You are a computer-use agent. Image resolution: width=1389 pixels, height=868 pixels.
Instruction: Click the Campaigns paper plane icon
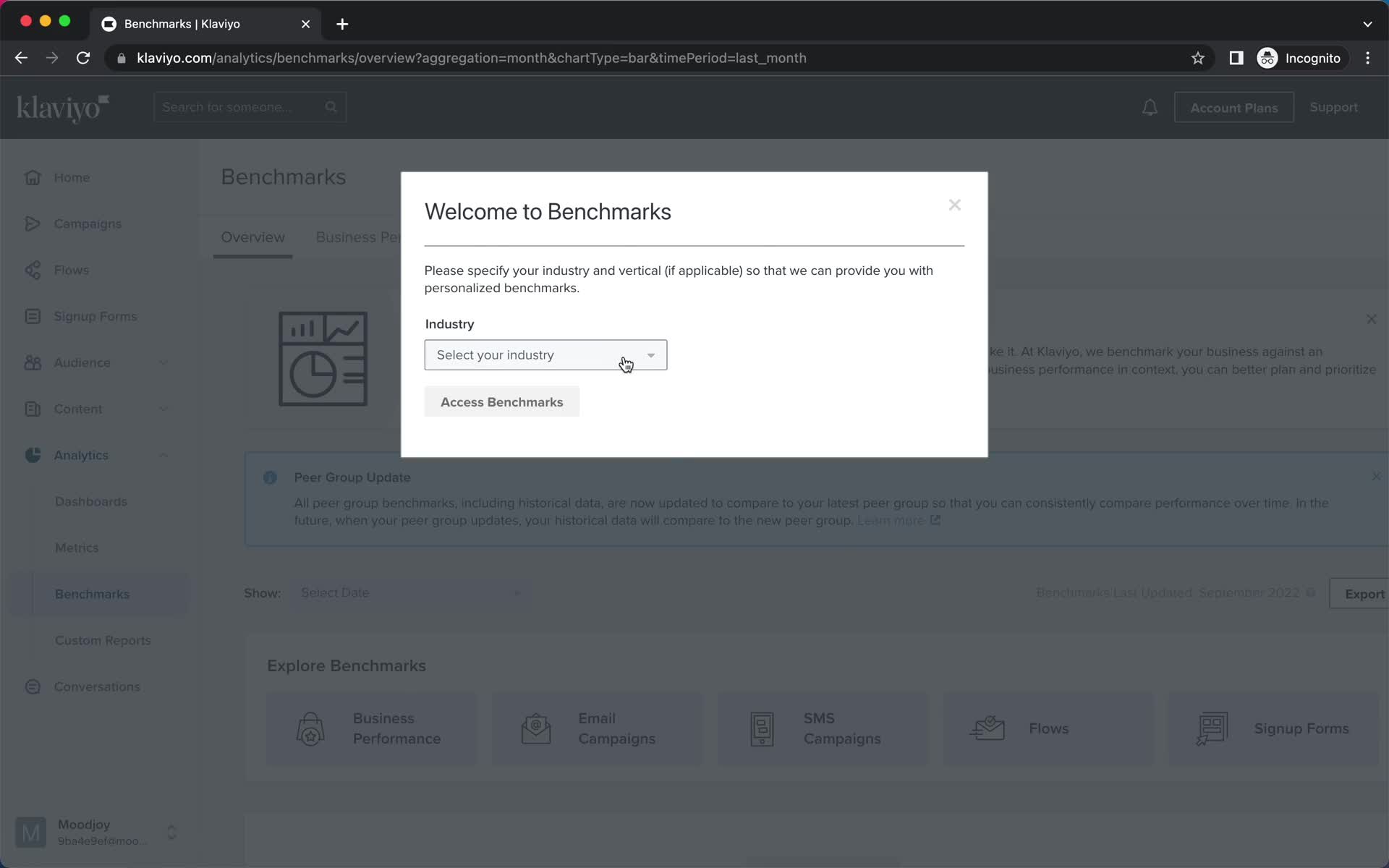click(x=33, y=224)
